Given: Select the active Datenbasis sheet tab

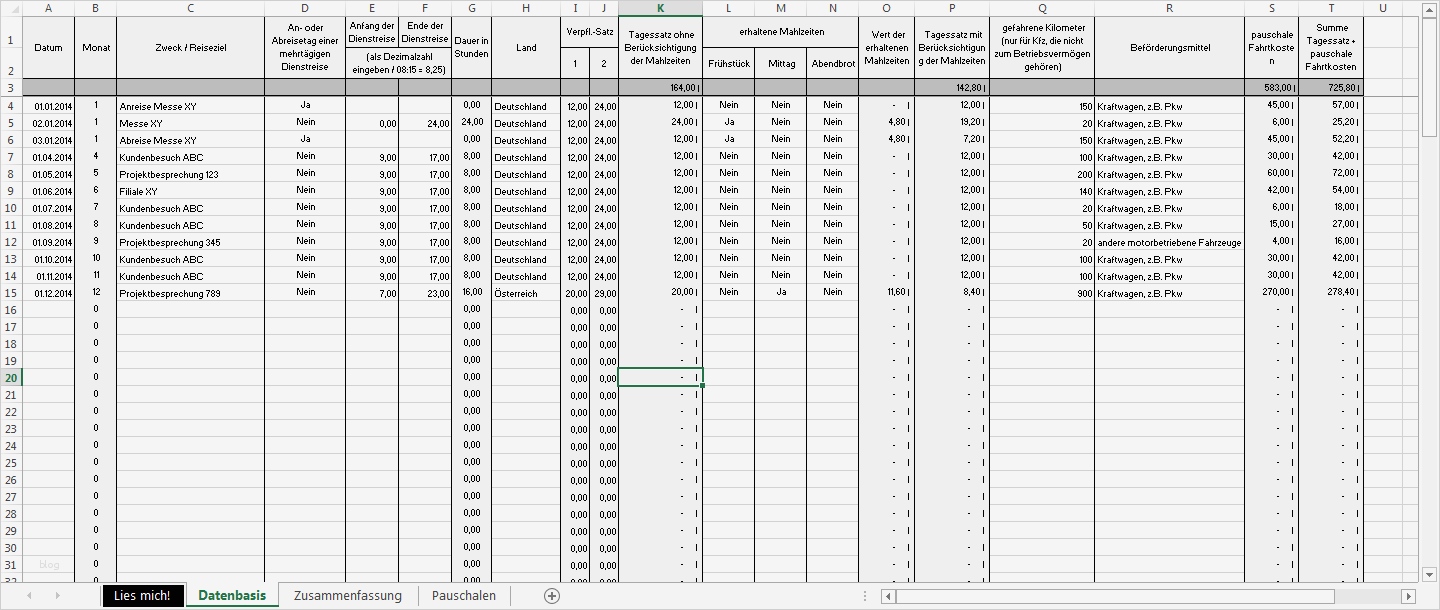Looking at the screenshot, I should tap(232, 595).
